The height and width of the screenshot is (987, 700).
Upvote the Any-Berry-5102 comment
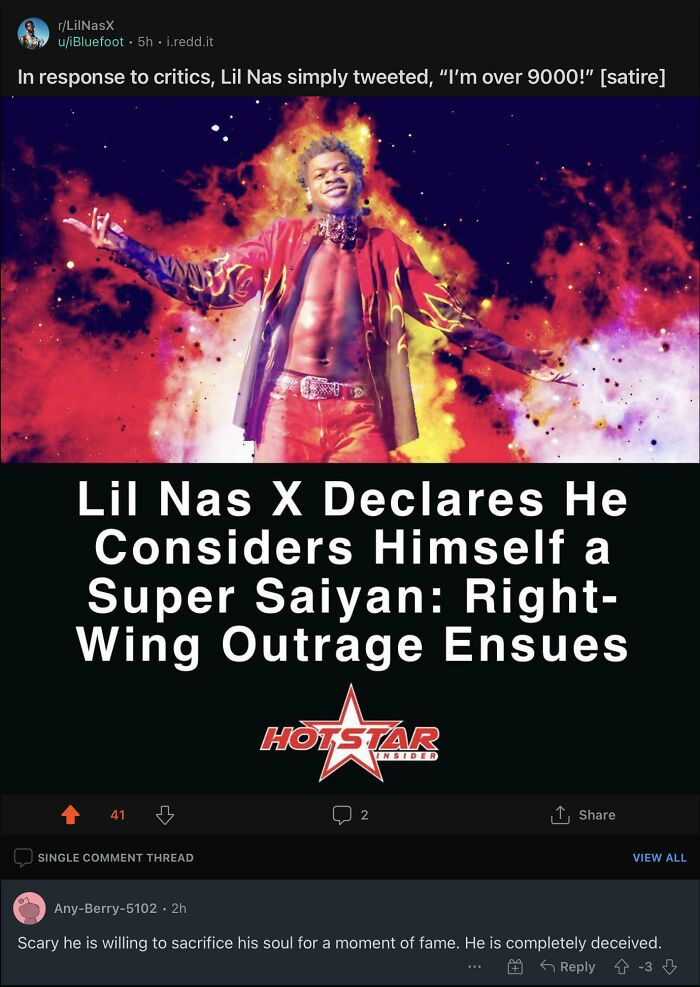(621, 966)
